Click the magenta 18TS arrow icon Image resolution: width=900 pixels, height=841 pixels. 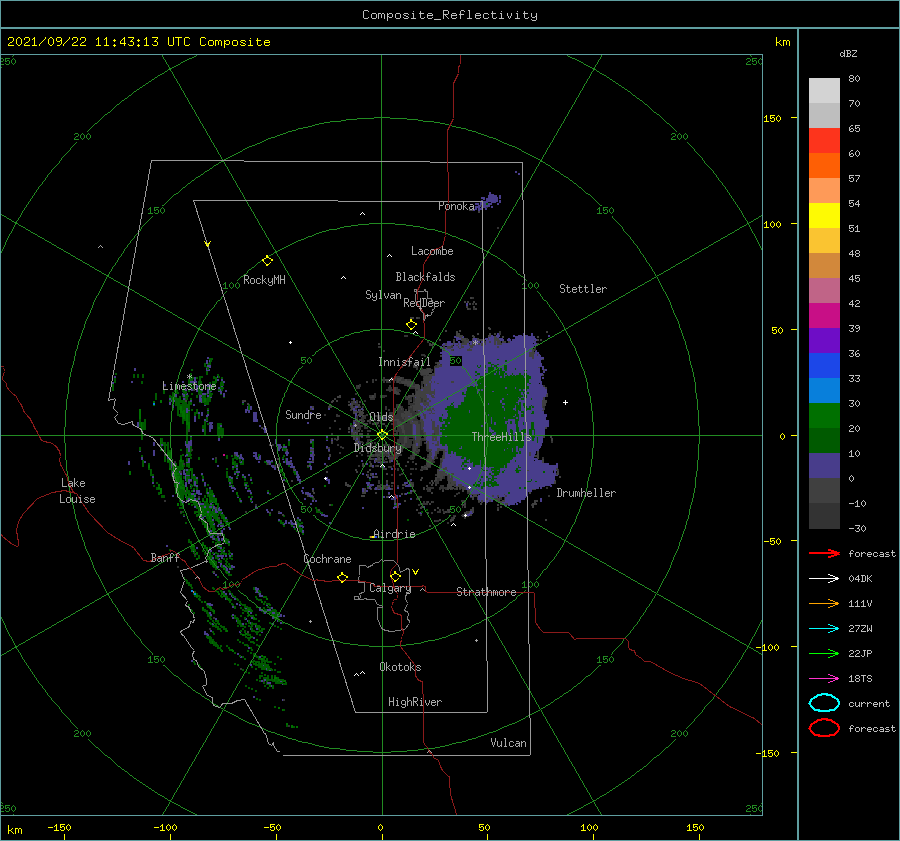pos(824,679)
